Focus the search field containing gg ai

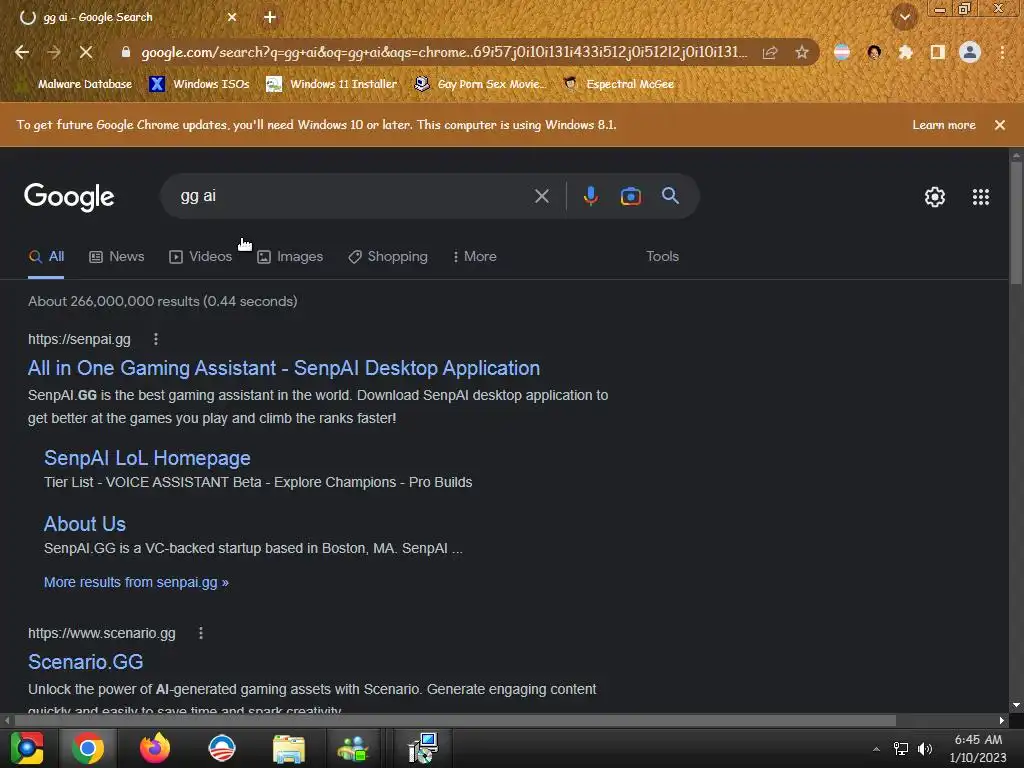(353, 196)
